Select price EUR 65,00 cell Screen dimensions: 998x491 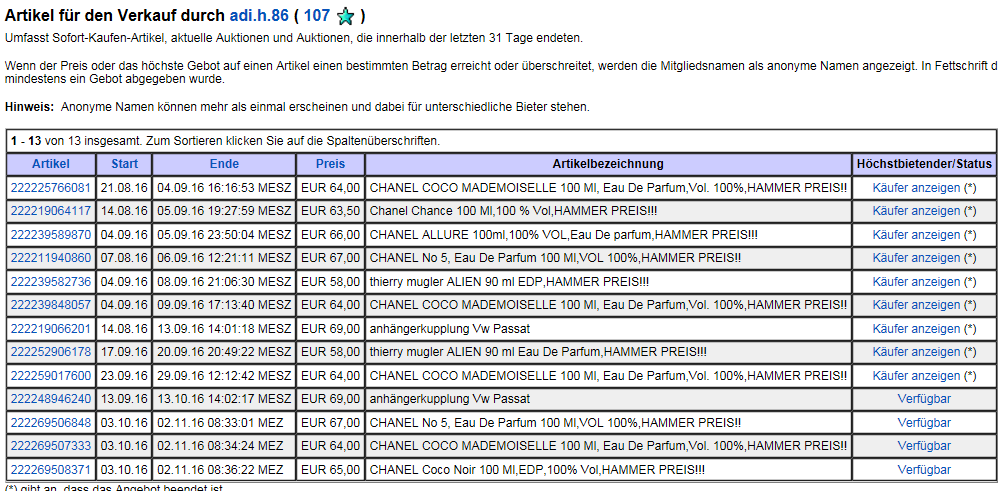point(330,470)
